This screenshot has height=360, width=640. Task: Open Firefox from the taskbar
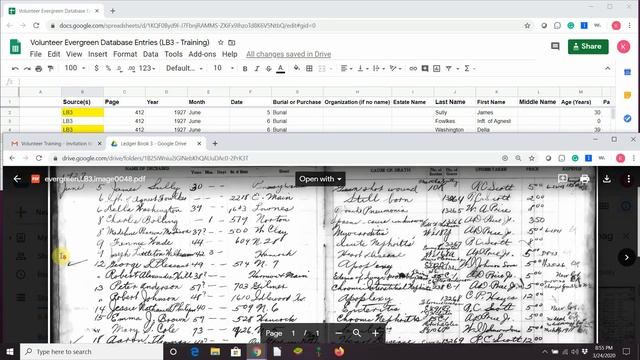tap(339, 351)
